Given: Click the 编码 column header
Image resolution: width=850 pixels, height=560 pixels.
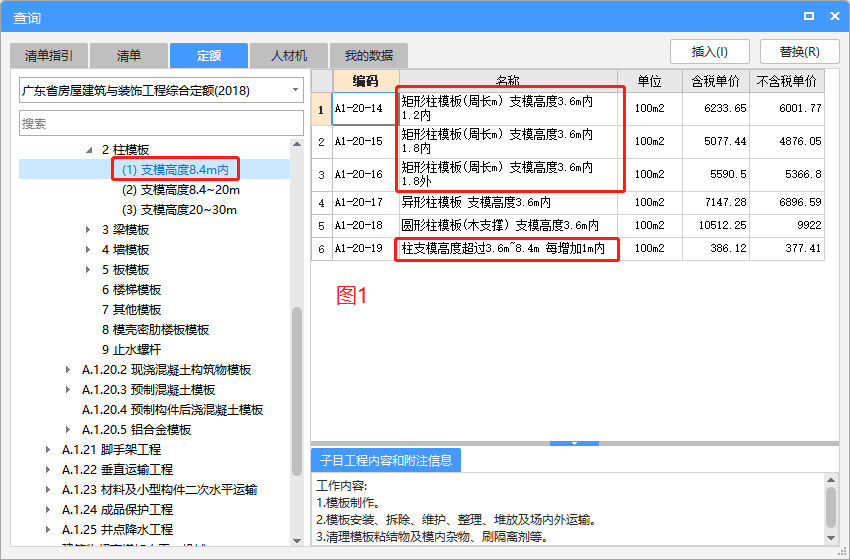Looking at the screenshot, I should (365, 81).
